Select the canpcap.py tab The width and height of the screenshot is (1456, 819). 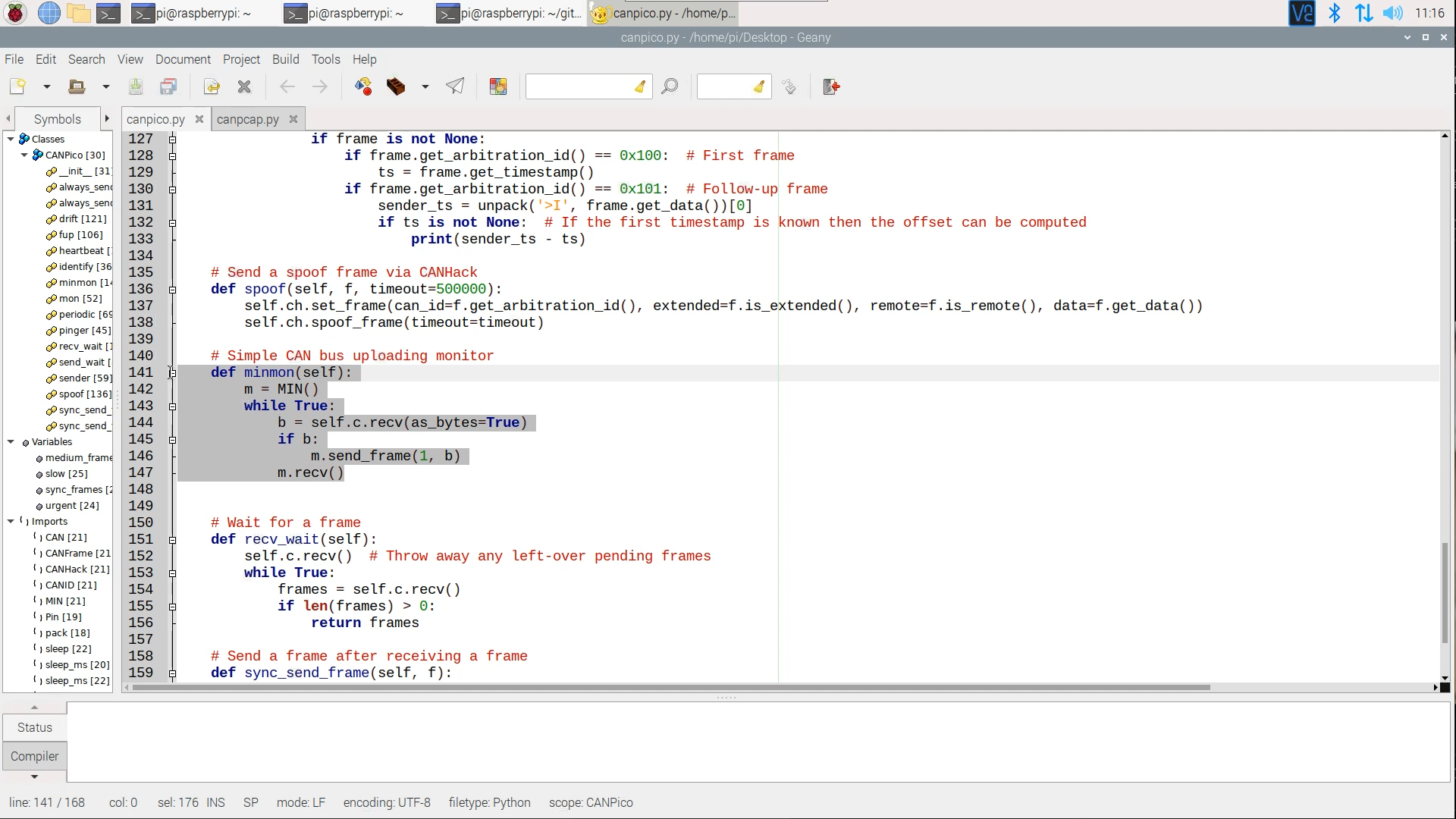tap(247, 119)
